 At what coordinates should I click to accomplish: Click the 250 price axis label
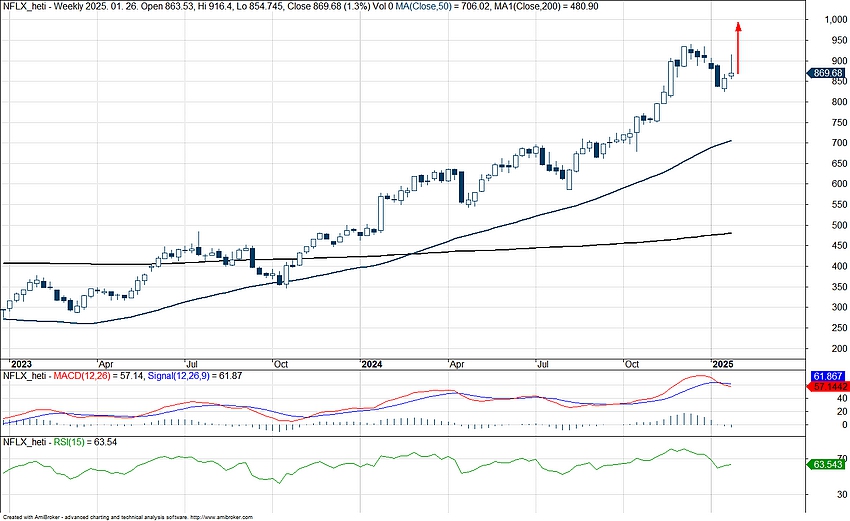(840, 328)
